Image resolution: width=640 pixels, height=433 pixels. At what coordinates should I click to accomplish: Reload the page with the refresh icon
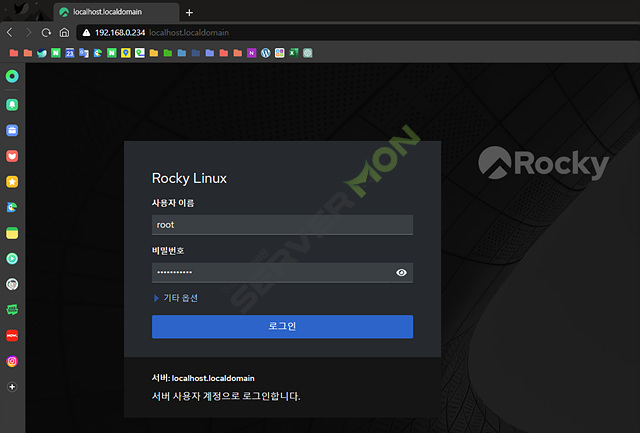pyautogui.click(x=46, y=33)
